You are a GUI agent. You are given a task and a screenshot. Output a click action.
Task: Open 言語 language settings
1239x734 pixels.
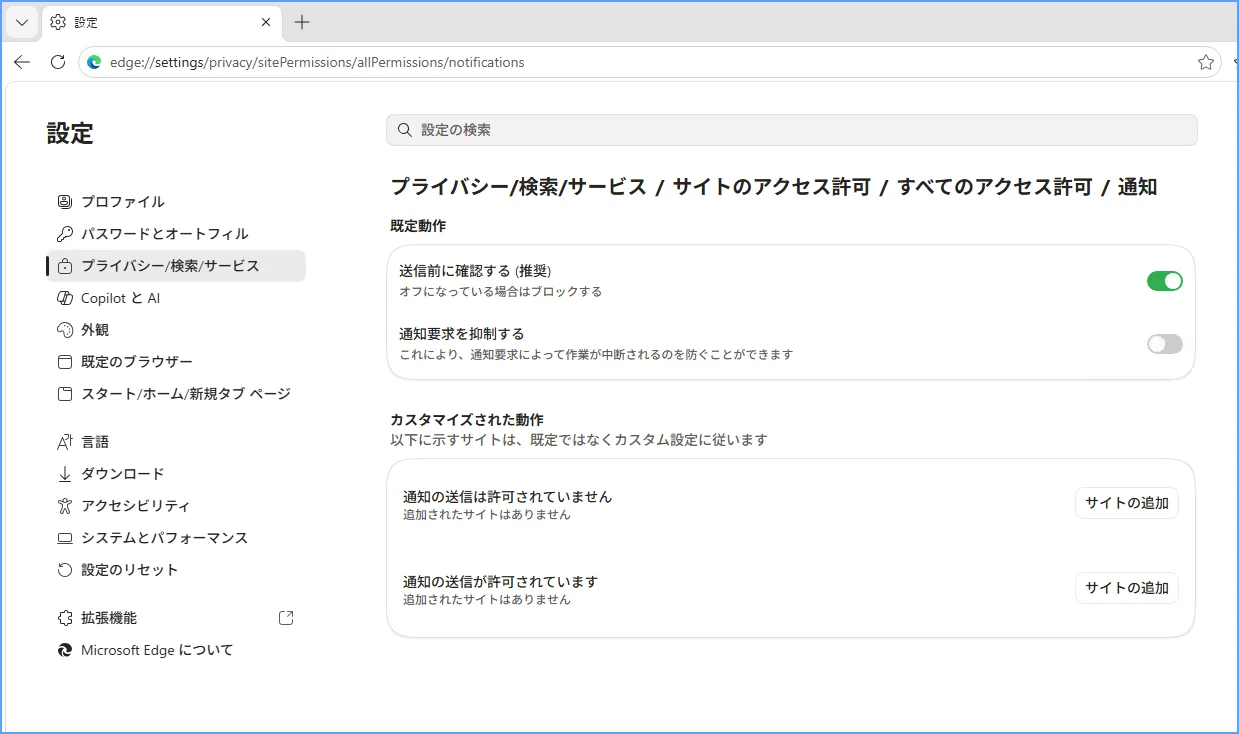176,442
